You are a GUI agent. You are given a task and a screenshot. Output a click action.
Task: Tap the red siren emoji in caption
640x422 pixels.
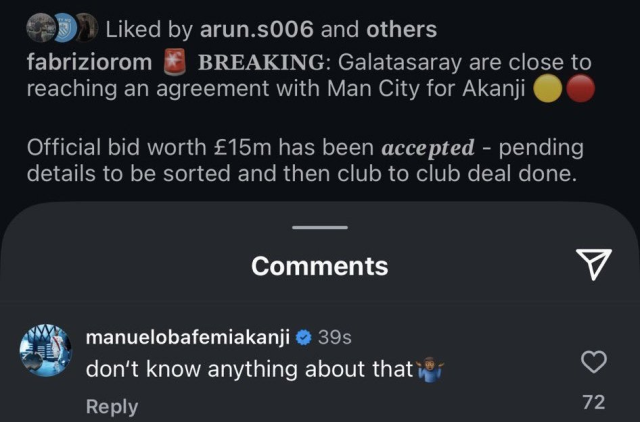[x=176, y=63]
